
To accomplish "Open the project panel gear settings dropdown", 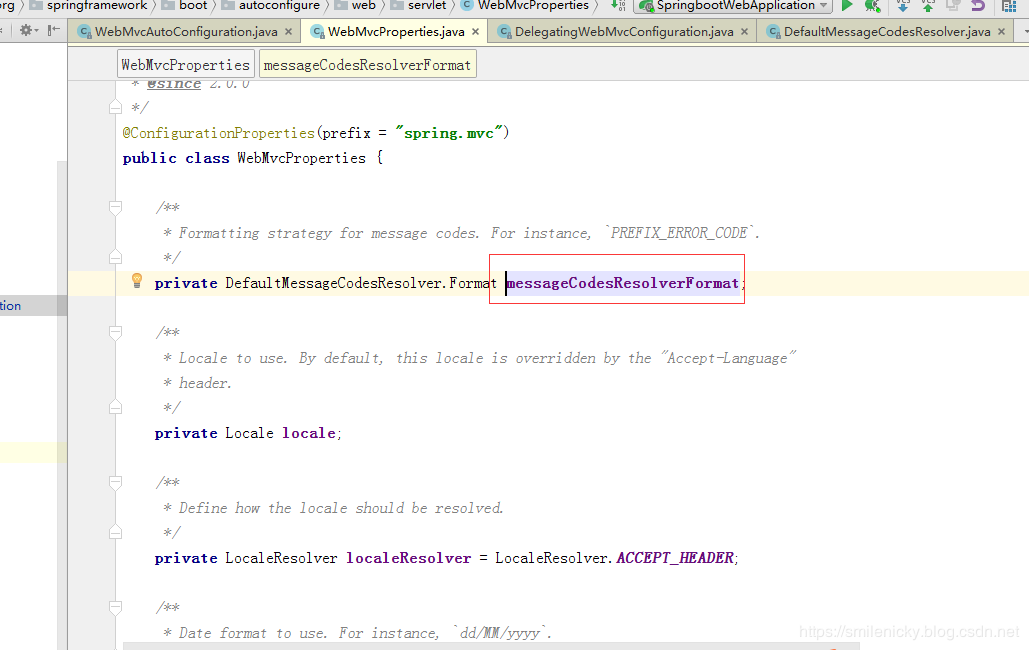I will pyautogui.click(x=28, y=30).
